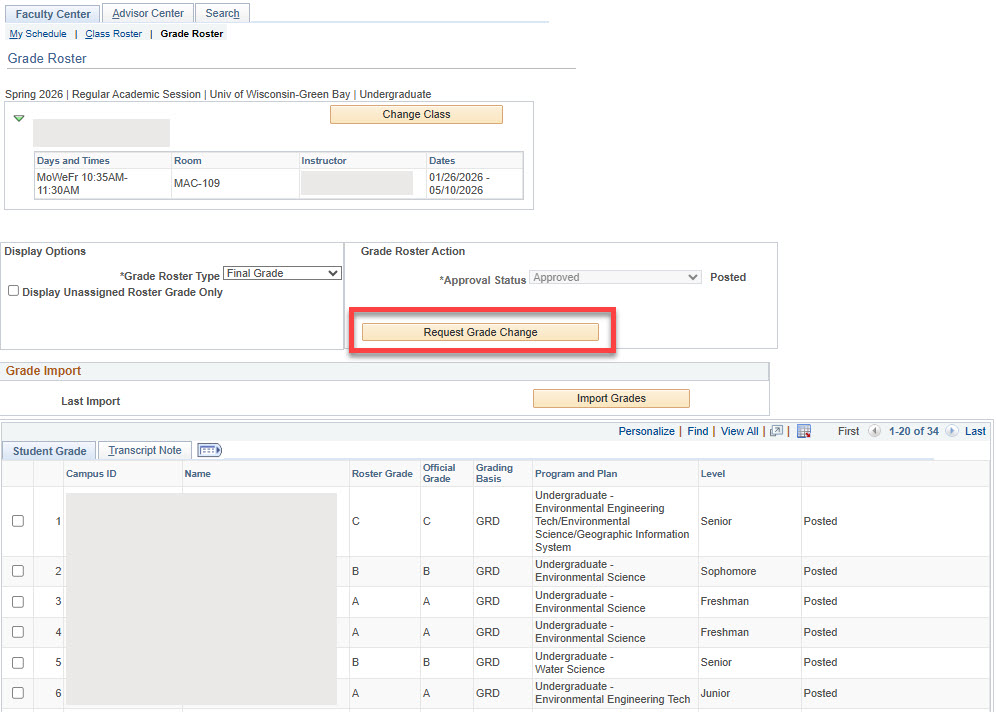Select Water Science program text
Screen dimensions: 996x712
click(570, 669)
